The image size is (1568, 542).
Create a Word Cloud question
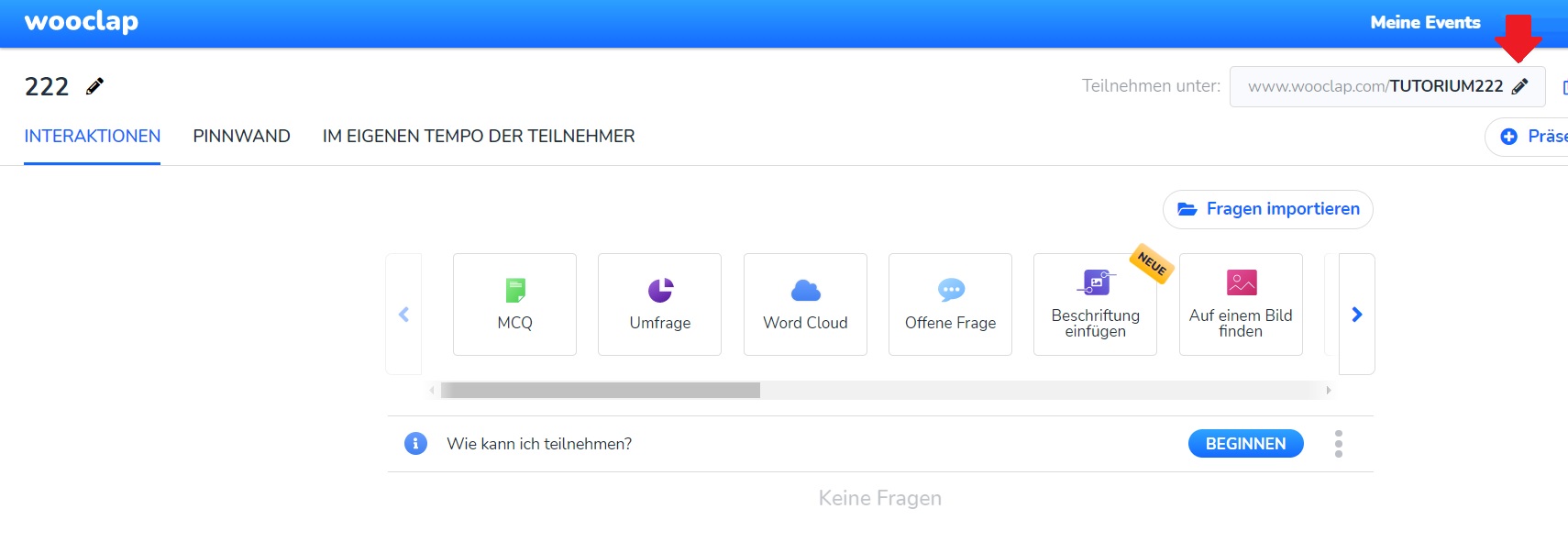click(x=805, y=304)
